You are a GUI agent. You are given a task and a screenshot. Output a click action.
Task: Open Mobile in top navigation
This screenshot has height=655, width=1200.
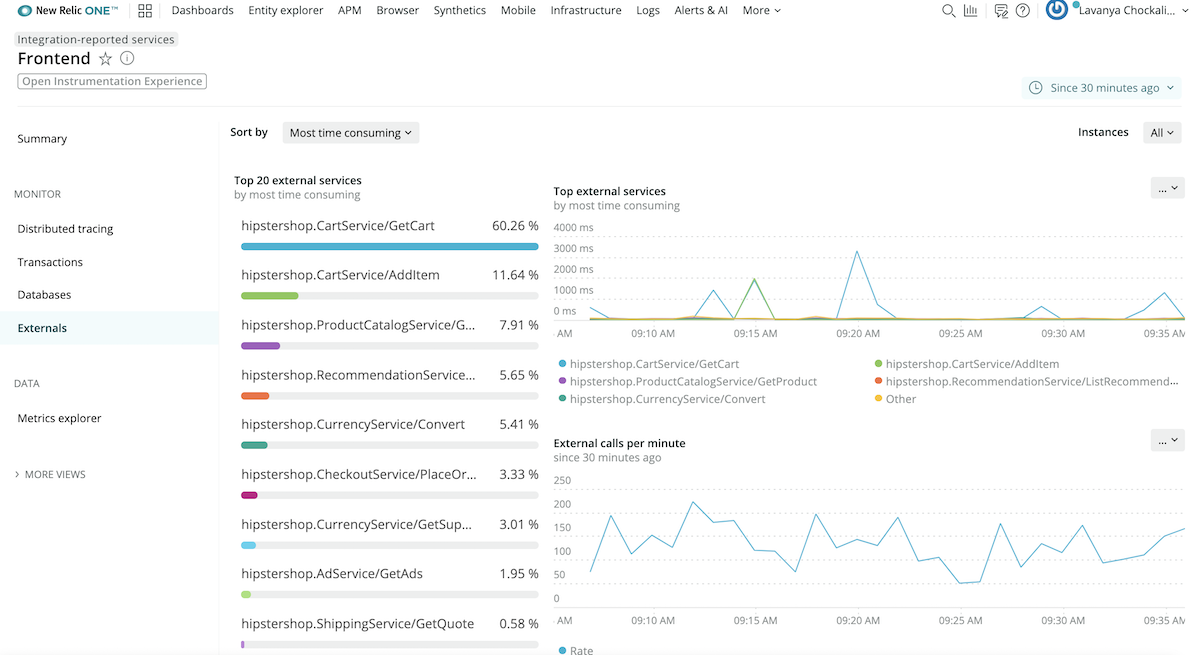click(518, 11)
